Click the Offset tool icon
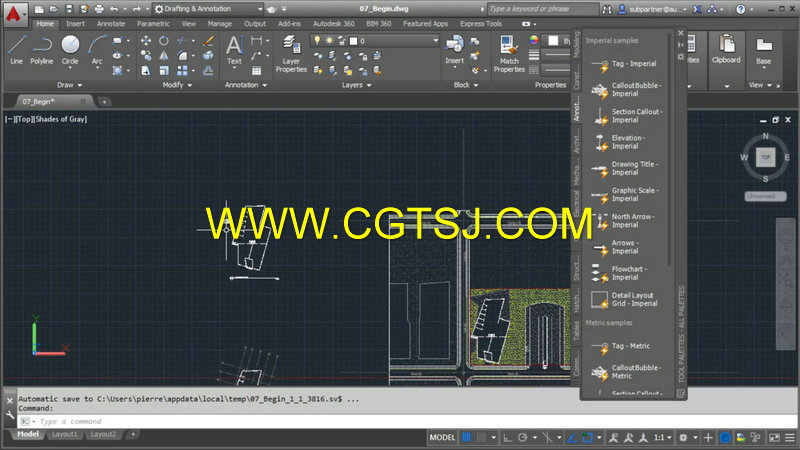 208,70
